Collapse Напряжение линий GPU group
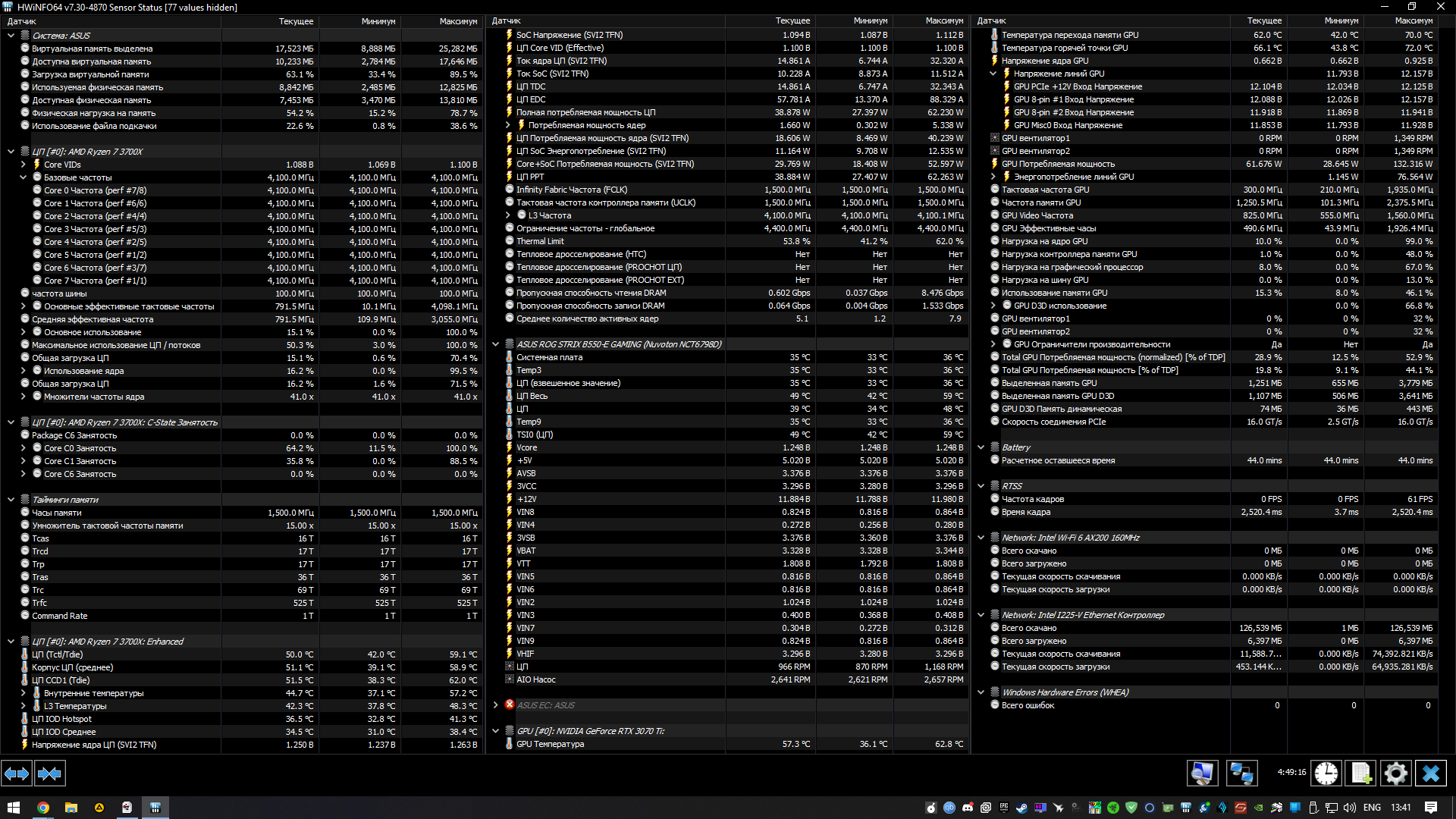This screenshot has width=1456, height=819. (993, 74)
